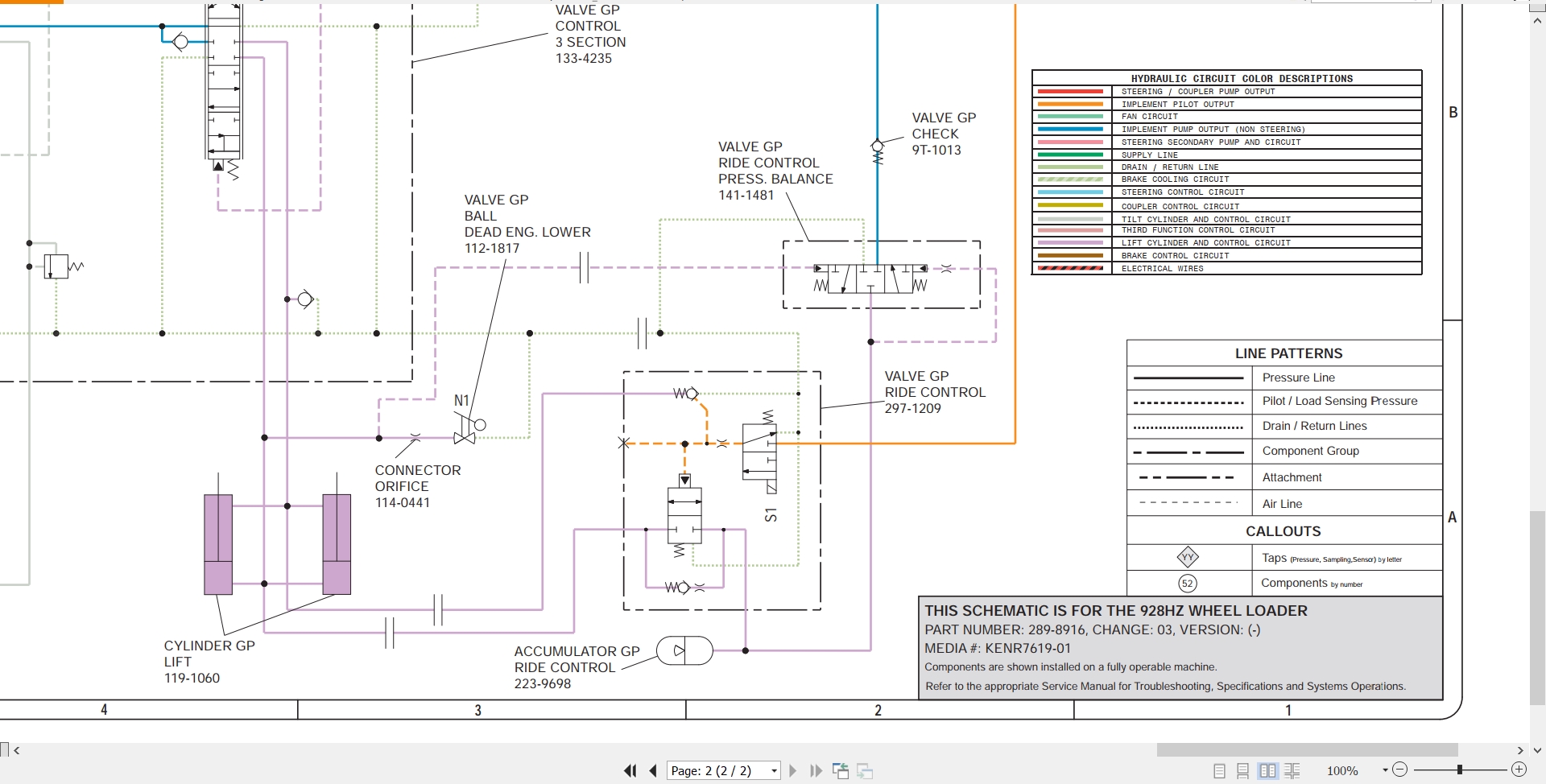Click the 'VALVE GP RIDE CONTROL 297-1209' label

[935, 392]
